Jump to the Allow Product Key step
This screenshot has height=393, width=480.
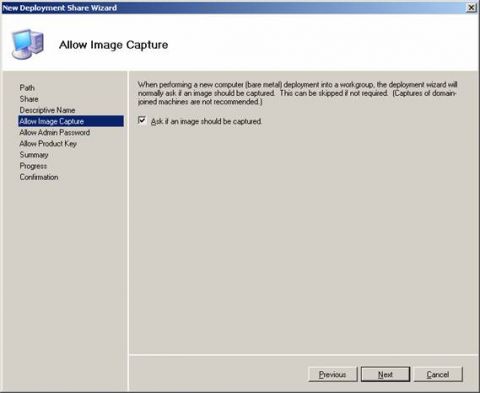48,144
